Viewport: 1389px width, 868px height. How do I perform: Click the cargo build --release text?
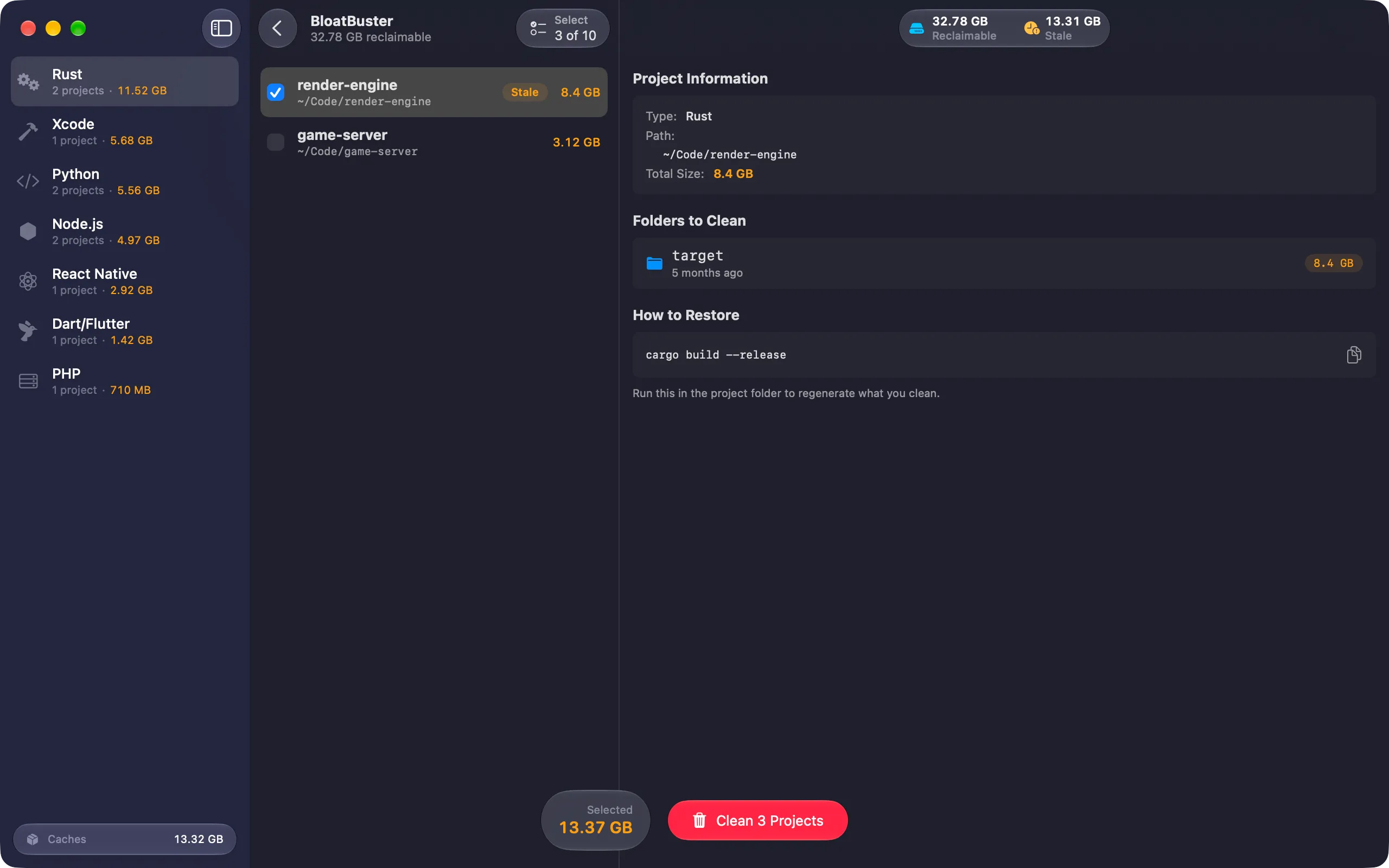pyautogui.click(x=716, y=355)
